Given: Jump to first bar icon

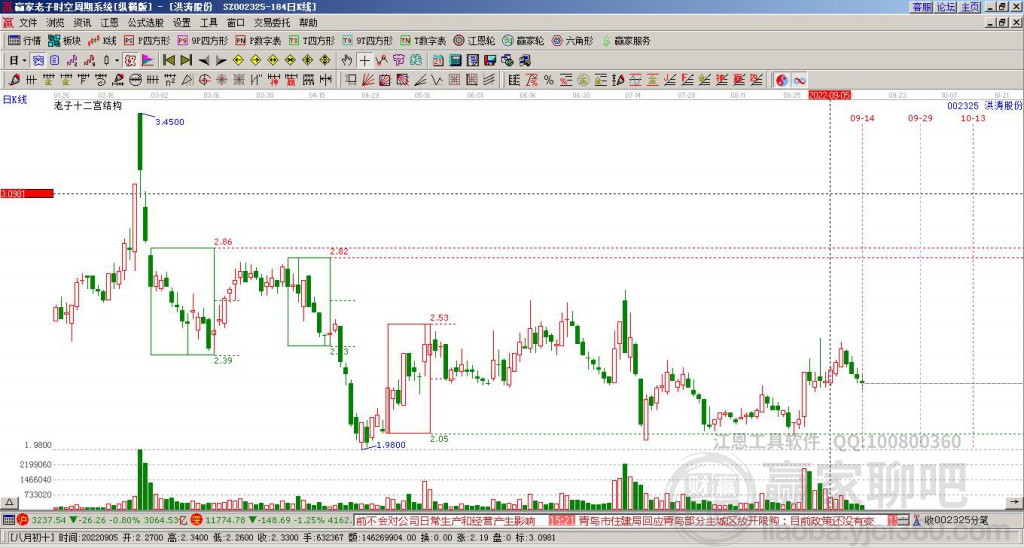Looking at the screenshot, I should [x=168, y=60].
